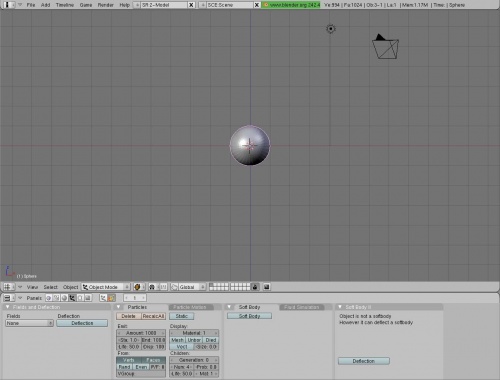500x380 pixels.
Task: Select the Logic context icon in Panels
Action: point(49,298)
